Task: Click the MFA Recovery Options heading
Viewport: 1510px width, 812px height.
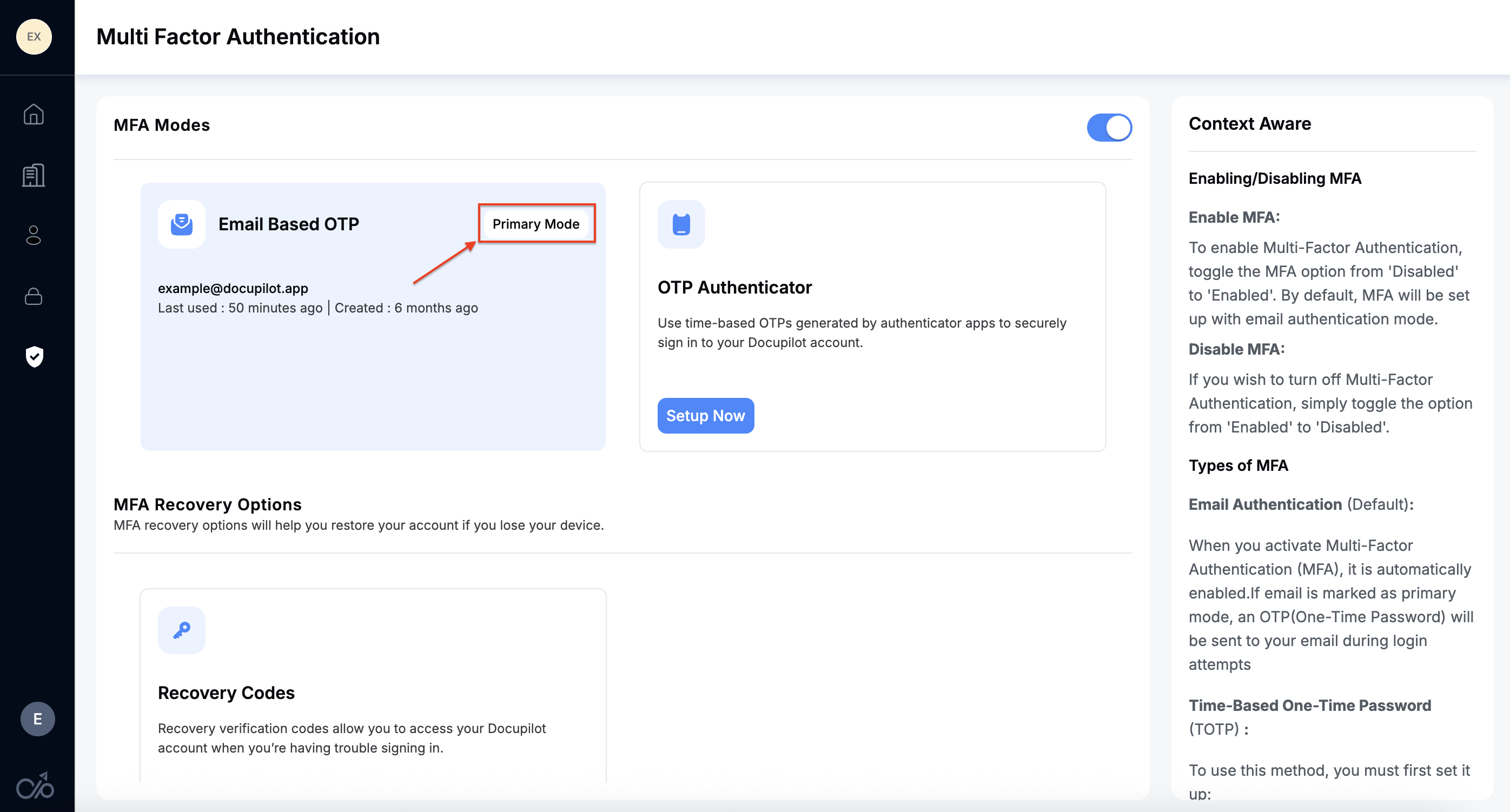Action: click(x=208, y=504)
